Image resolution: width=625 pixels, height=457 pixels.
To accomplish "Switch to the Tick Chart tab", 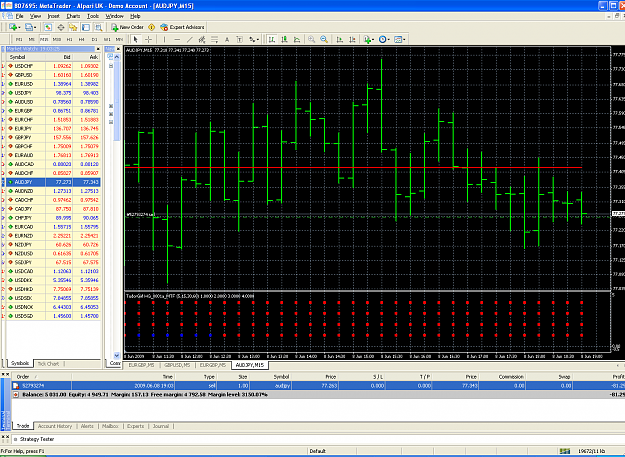I will pos(48,364).
